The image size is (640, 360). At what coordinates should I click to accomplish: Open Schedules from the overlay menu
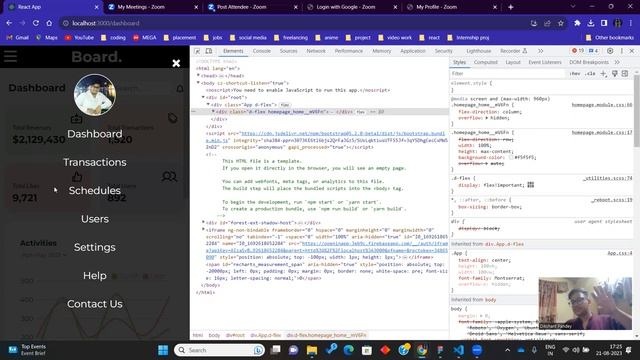point(95,191)
